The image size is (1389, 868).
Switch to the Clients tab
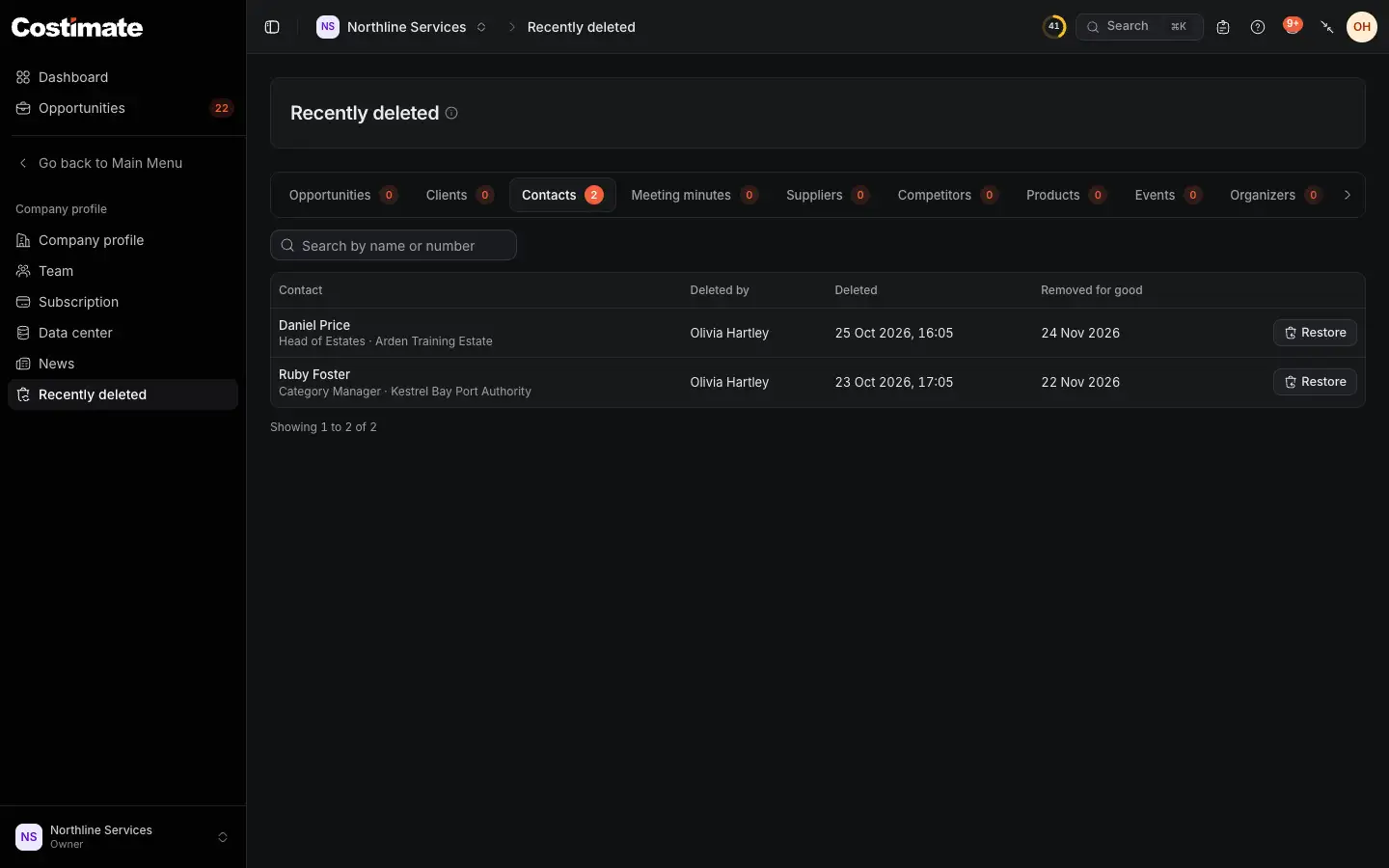click(x=459, y=195)
